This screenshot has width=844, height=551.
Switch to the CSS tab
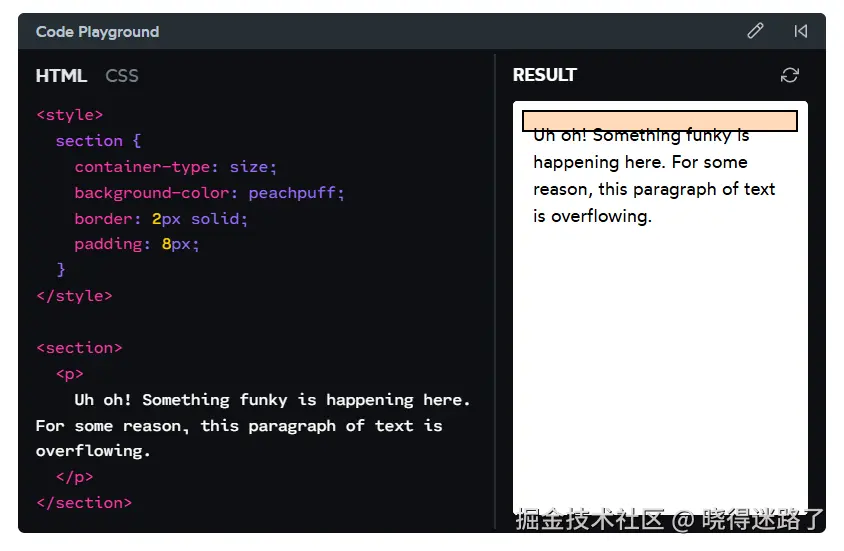pos(122,75)
